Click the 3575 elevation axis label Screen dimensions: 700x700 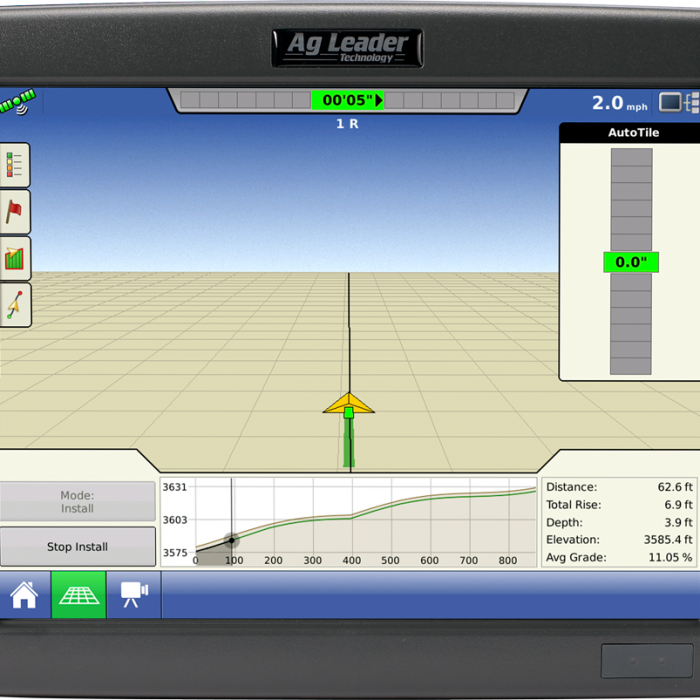coord(175,553)
